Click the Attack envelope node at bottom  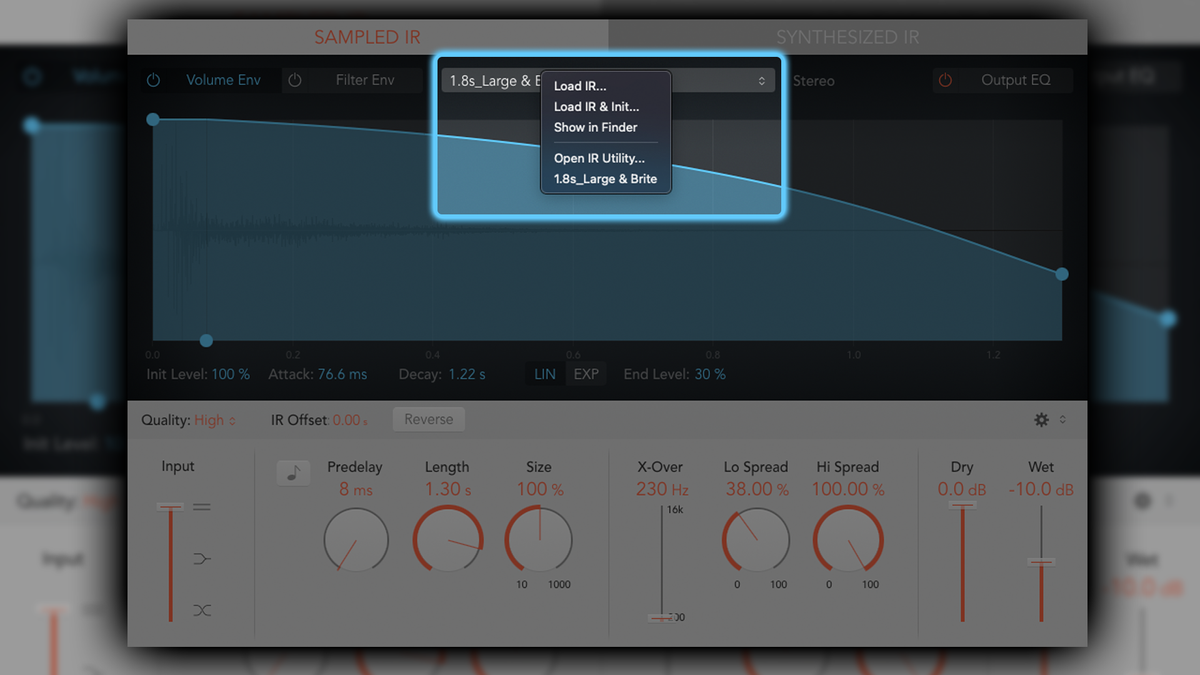pos(206,340)
